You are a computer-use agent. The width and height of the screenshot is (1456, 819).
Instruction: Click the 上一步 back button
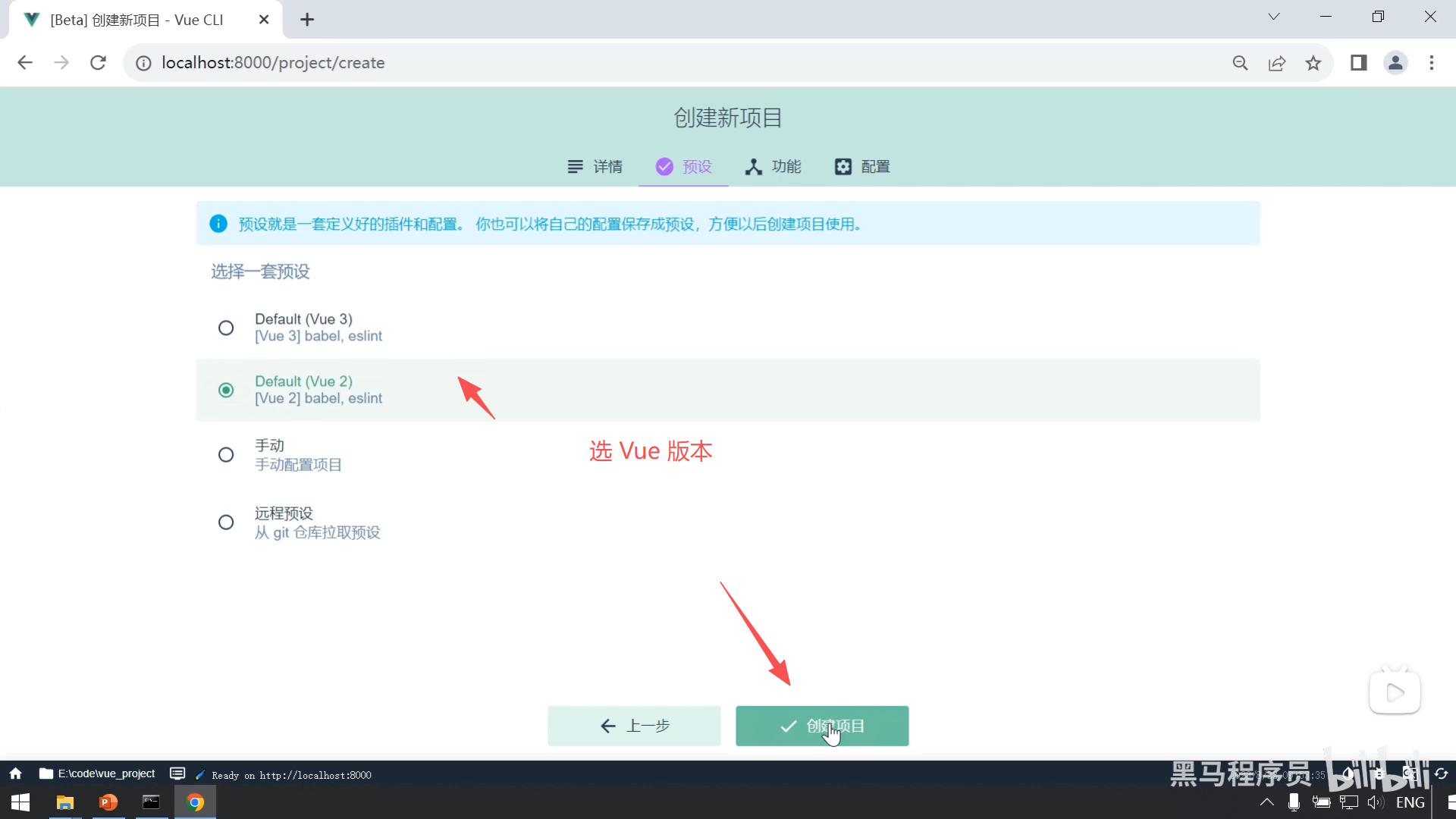click(634, 726)
